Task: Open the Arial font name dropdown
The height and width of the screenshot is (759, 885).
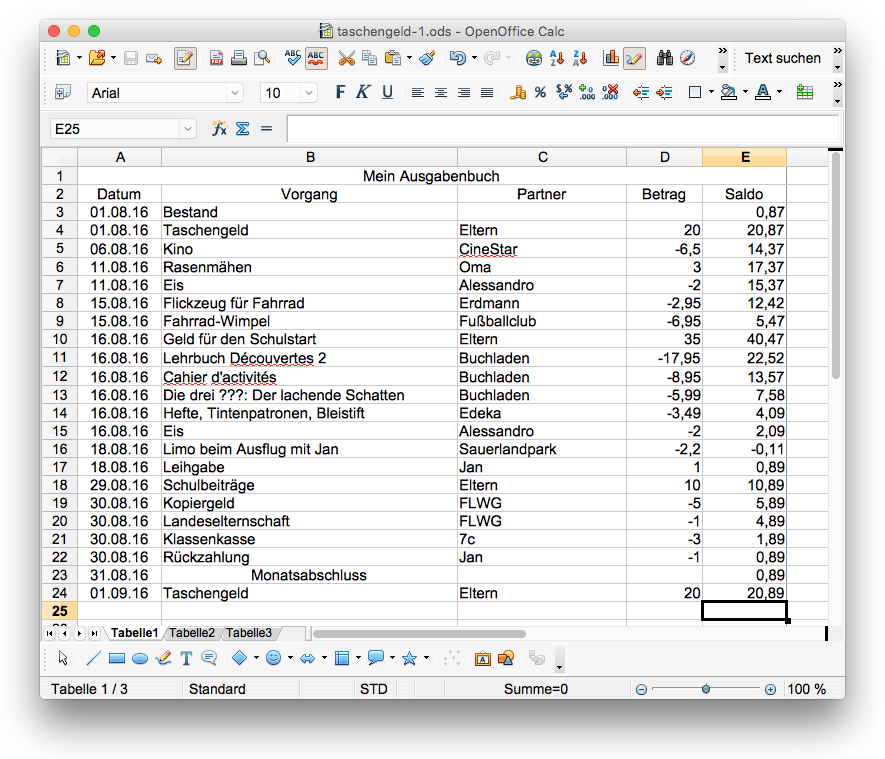Action: coord(235,93)
